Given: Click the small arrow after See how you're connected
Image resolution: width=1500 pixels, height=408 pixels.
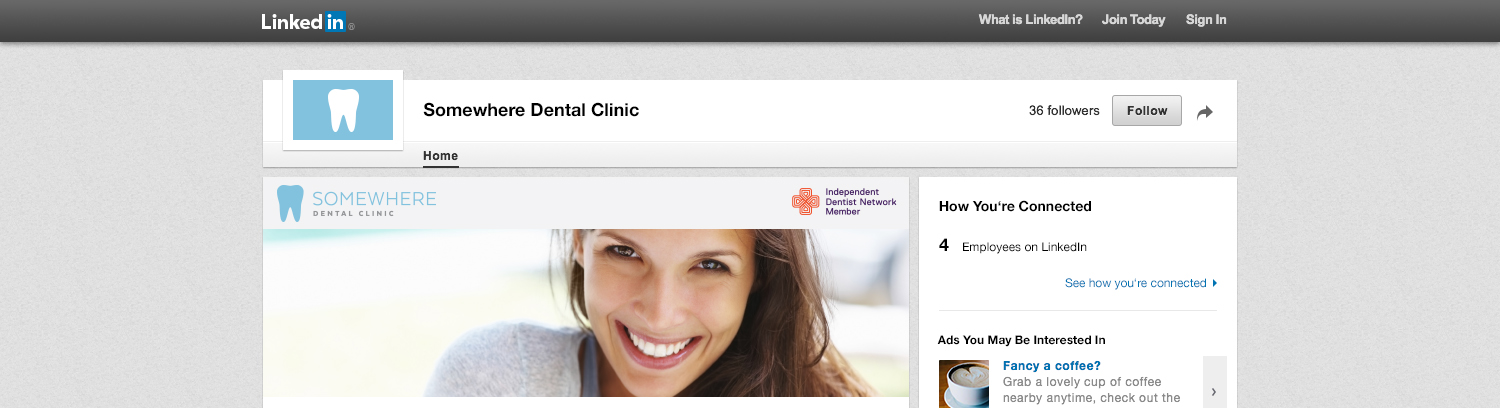Looking at the screenshot, I should click(1214, 283).
